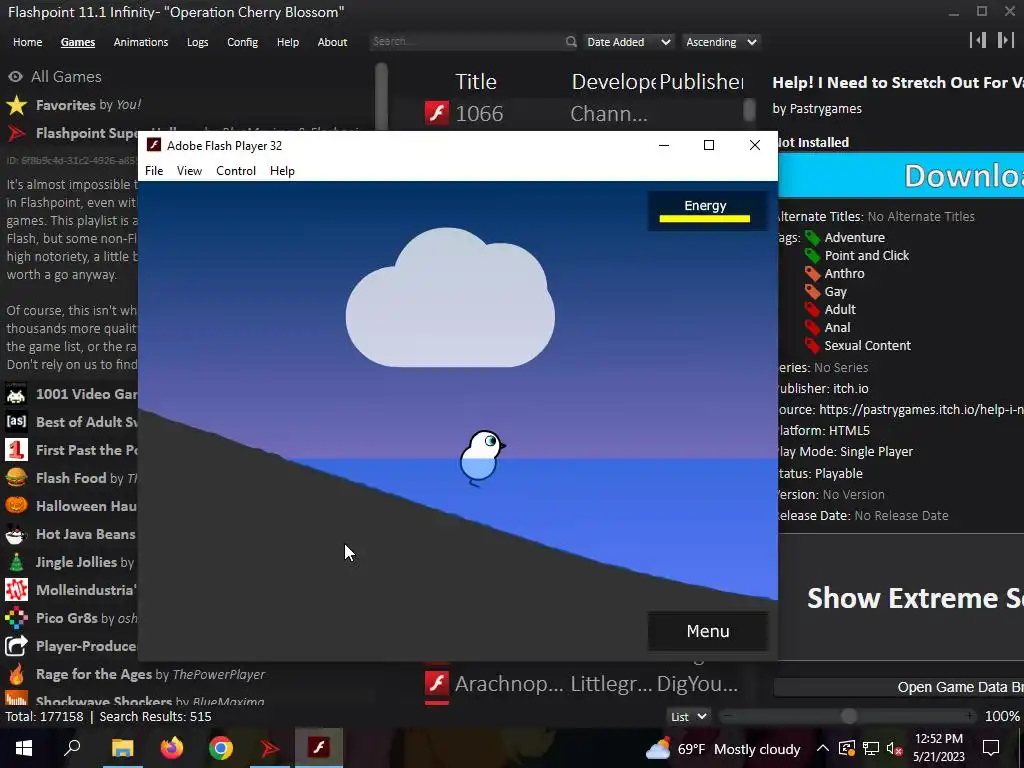Screen dimensions: 1024x768
Task: Click the Pico Gr8s playlist icon
Action: (16, 618)
